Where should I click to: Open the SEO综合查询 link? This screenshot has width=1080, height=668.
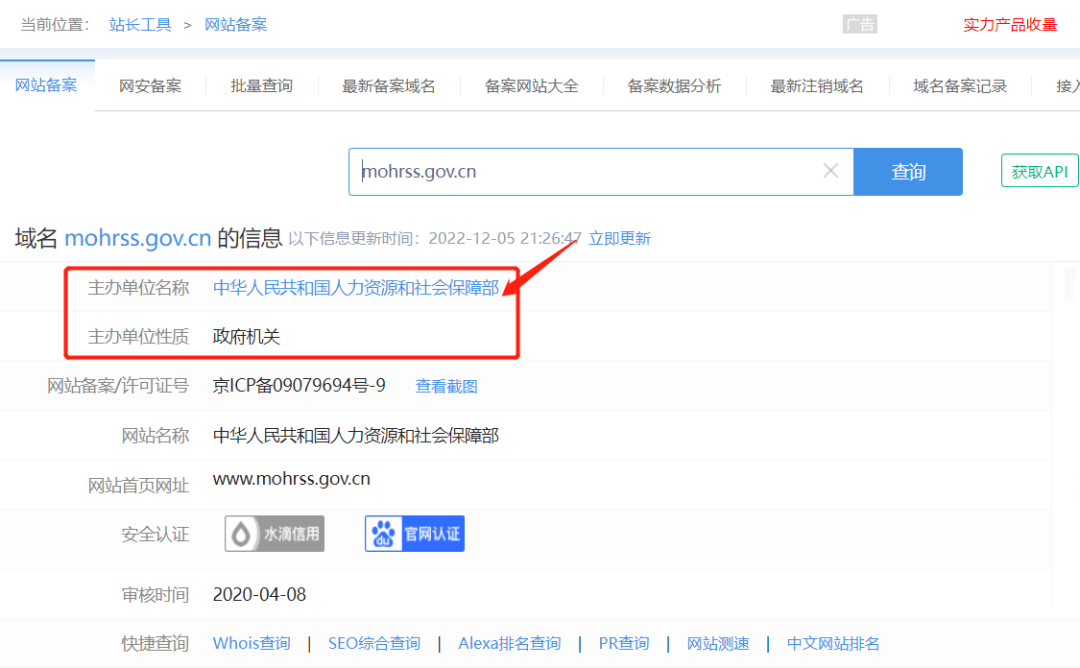click(x=374, y=643)
